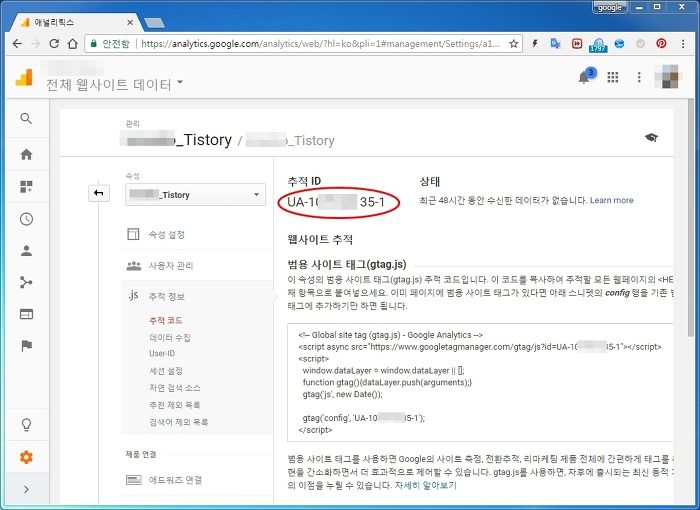
Task: Select 추적 코드 submenu item
Action: (166, 321)
